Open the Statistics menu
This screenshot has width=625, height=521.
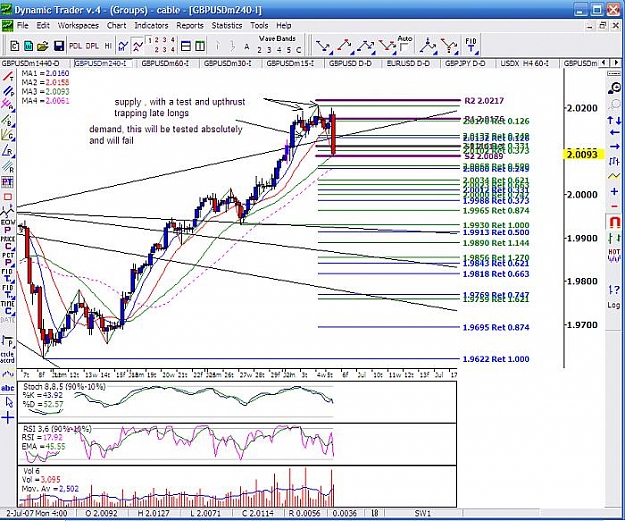point(227,26)
